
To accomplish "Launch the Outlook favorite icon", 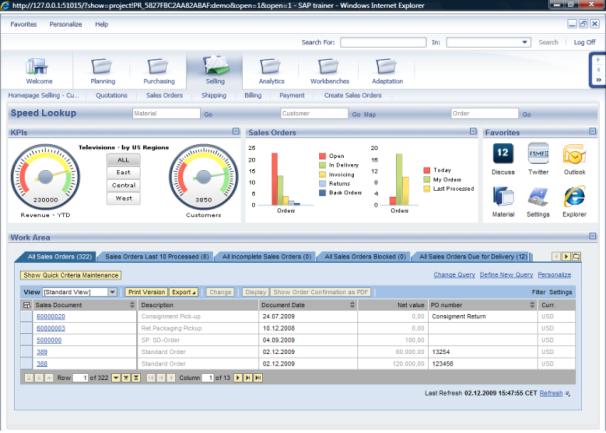I will pyautogui.click(x=574, y=154).
